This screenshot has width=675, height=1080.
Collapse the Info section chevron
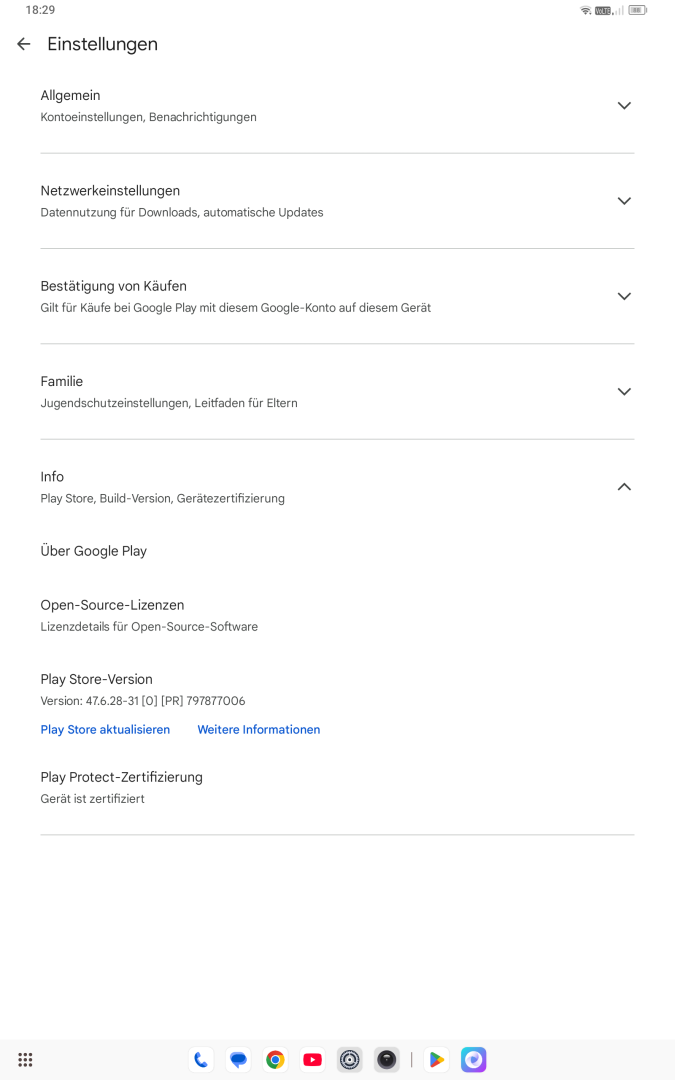[x=624, y=487]
